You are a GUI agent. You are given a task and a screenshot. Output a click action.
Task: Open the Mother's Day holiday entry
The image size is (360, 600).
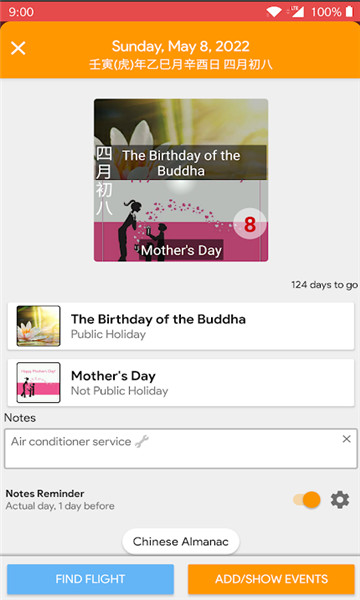181,383
